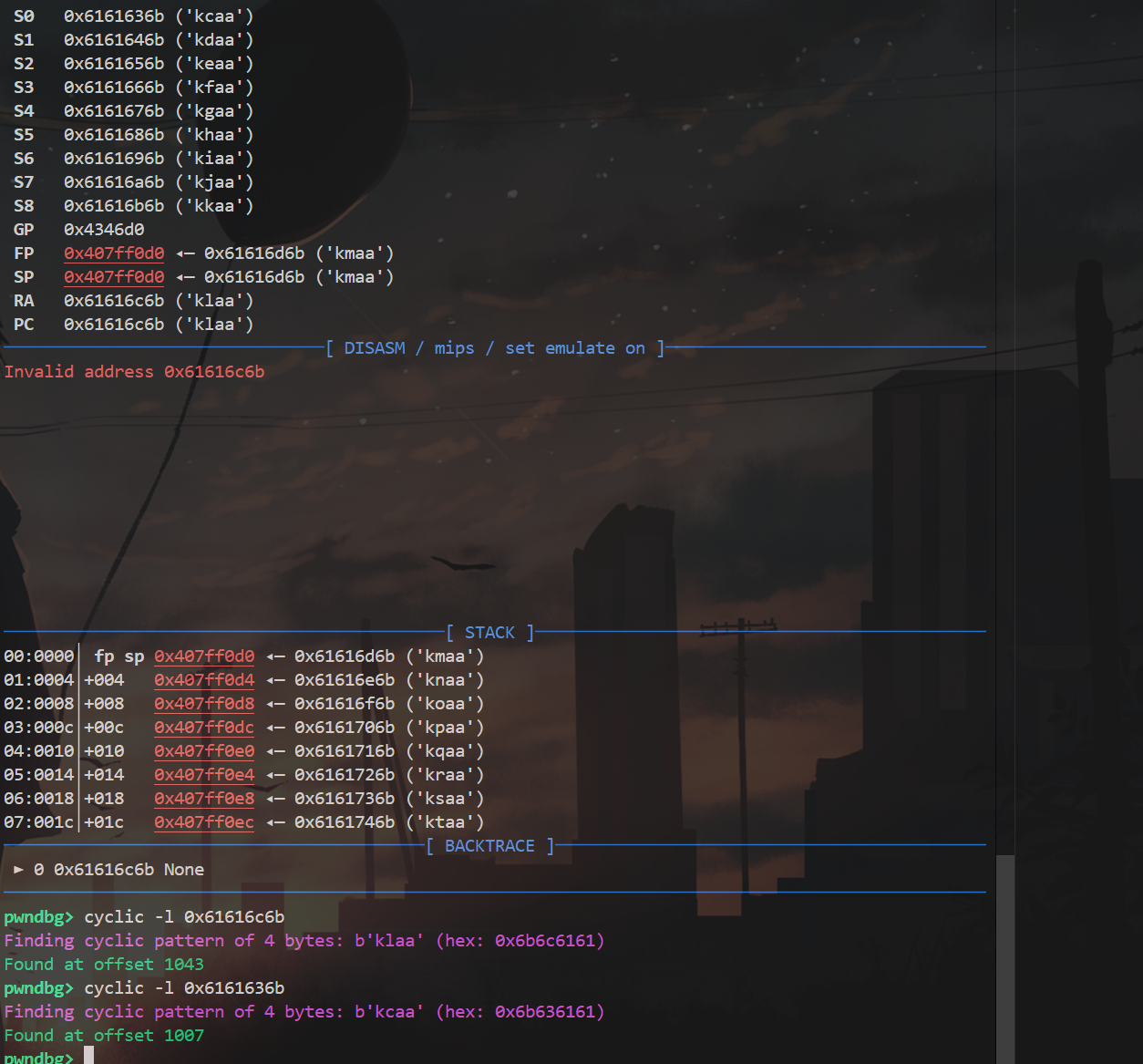
Task: Click underlined SP register address 0x407ff0d0
Action: tap(114, 277)
